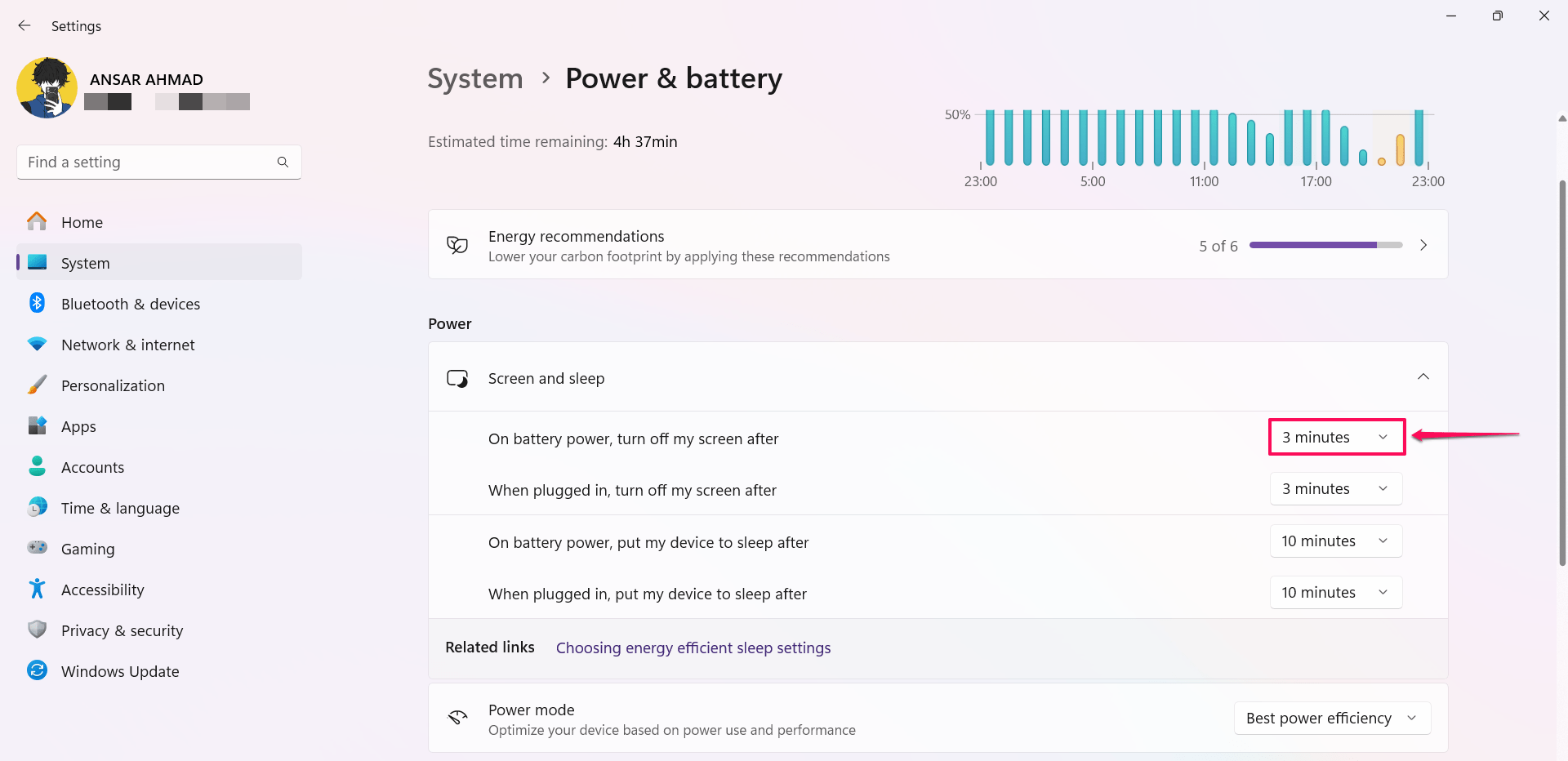Open Windows Update page
The width and height of the screenshot is (1568, 761).
[x=119, y=671]
